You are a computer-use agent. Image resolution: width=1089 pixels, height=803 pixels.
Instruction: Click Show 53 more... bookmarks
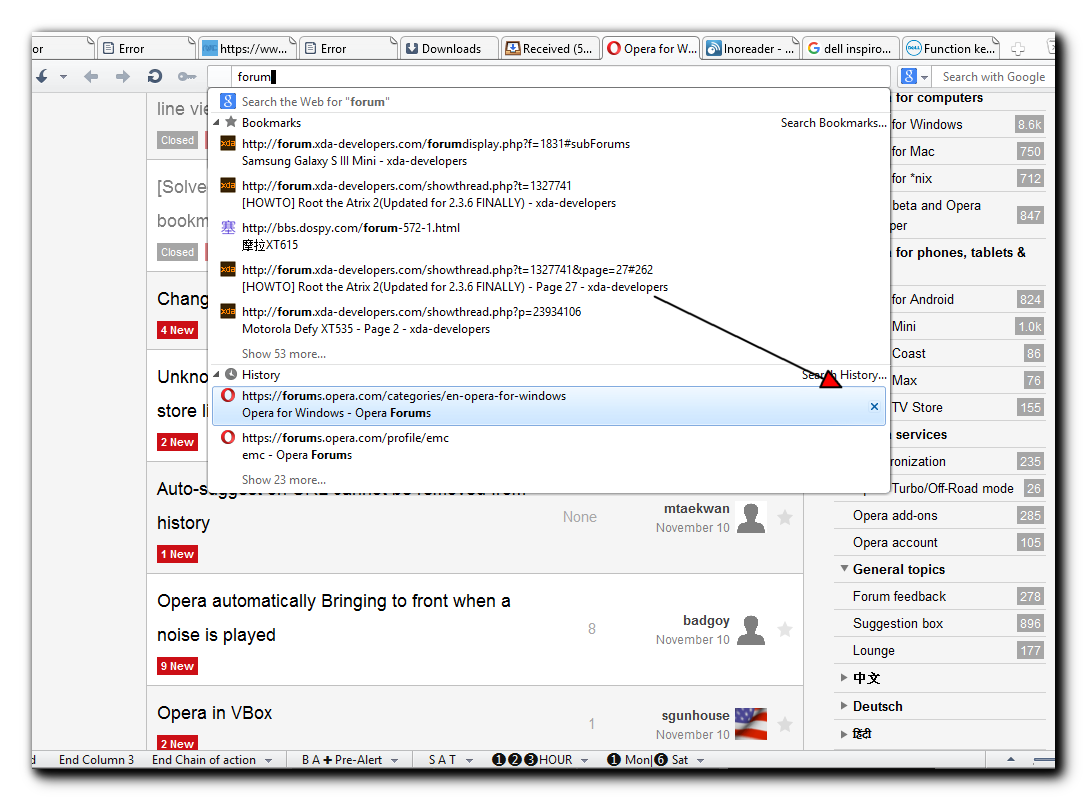pos(283,354)
